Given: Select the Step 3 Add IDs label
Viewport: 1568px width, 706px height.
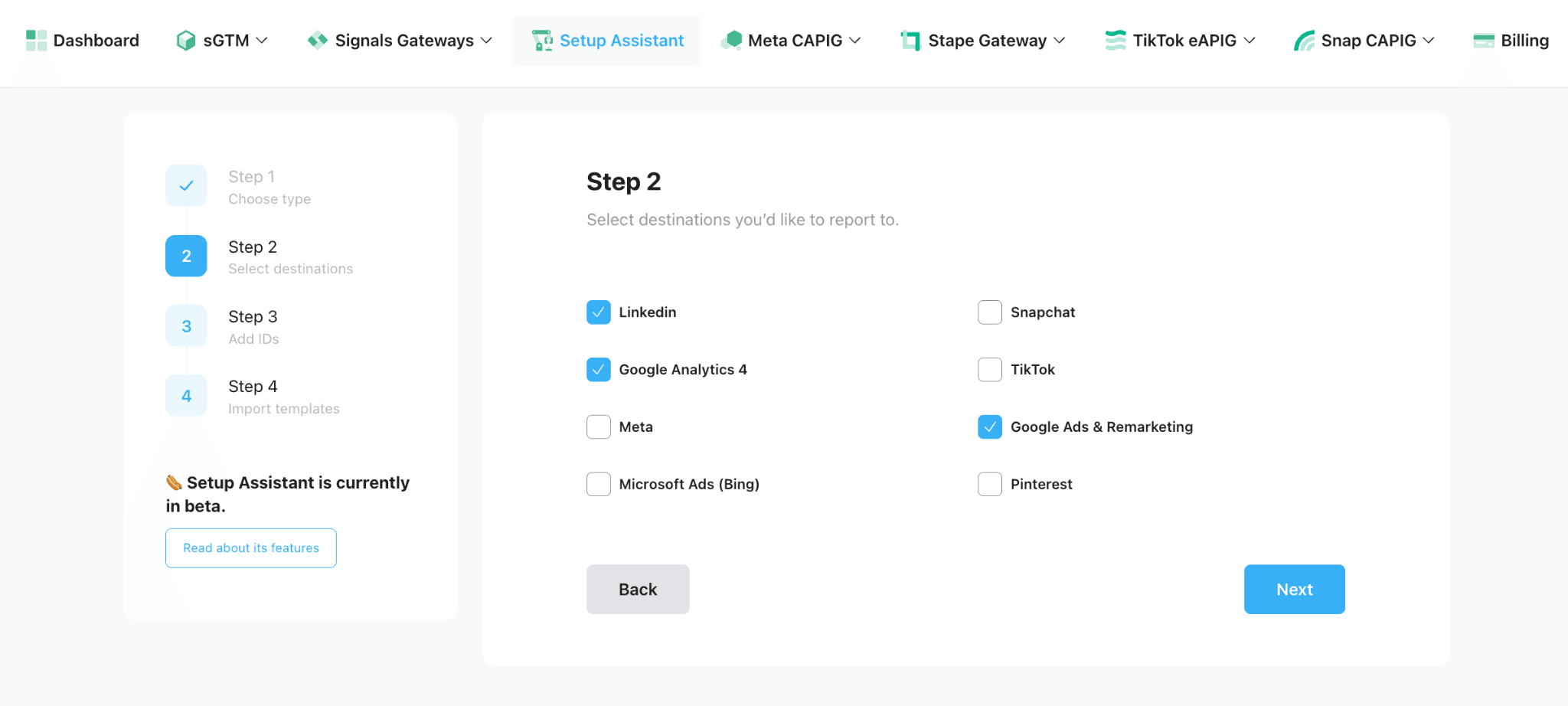Looking at the screenshot, I should point(253,327).
